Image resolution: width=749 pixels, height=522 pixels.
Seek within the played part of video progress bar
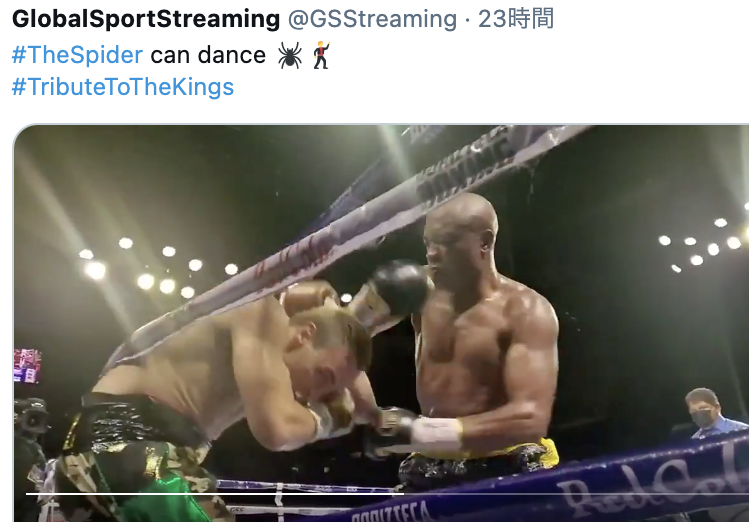(215, 493)
